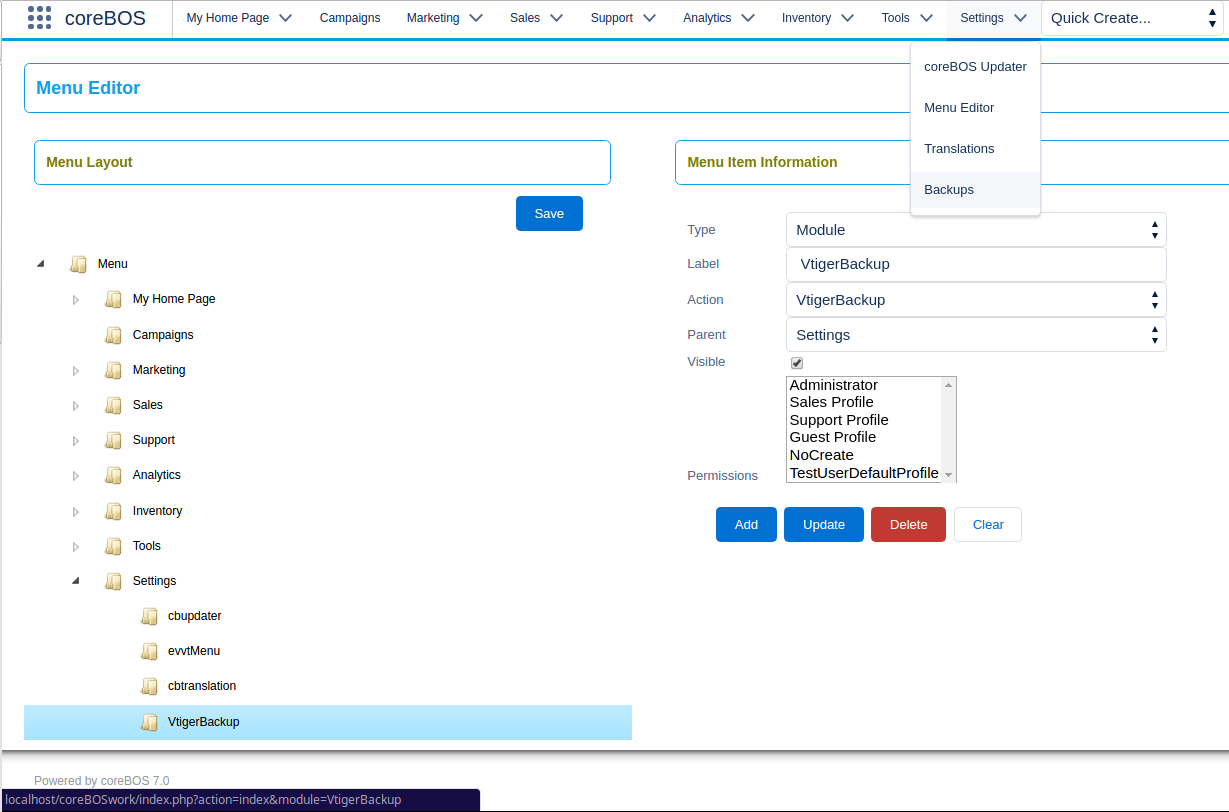The width and height of the screenshot is (1229, 812).
Task: Click the folder icon beside Inventory node
Action: coord(114,511)
